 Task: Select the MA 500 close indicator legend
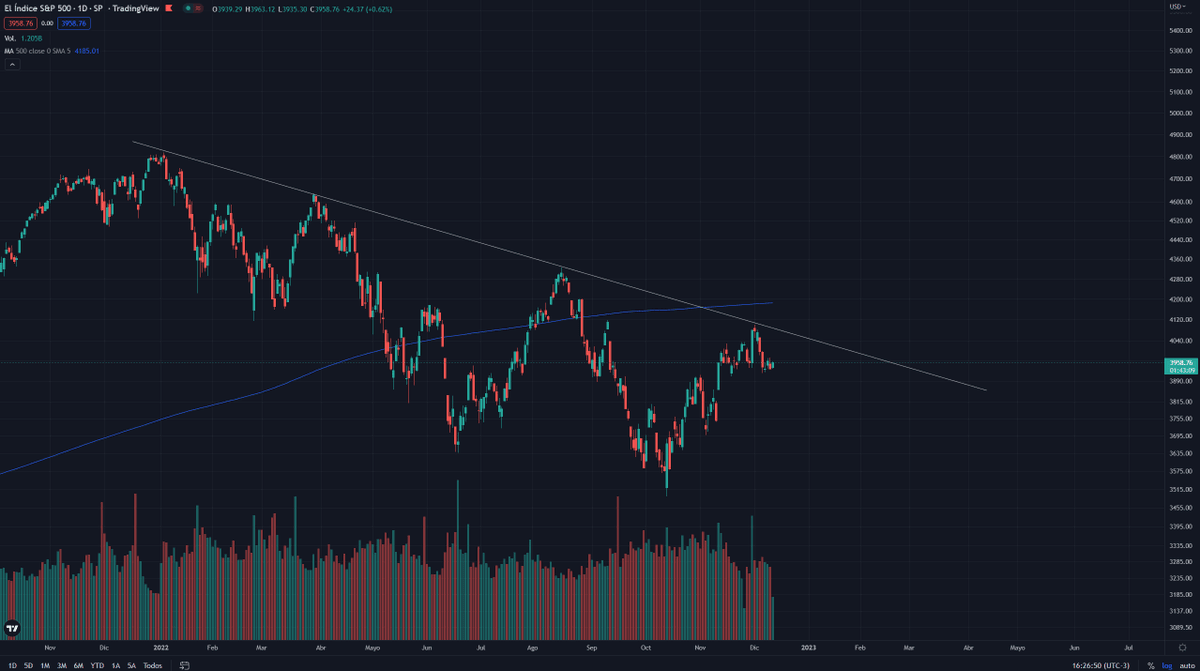[x=37, y=51]
